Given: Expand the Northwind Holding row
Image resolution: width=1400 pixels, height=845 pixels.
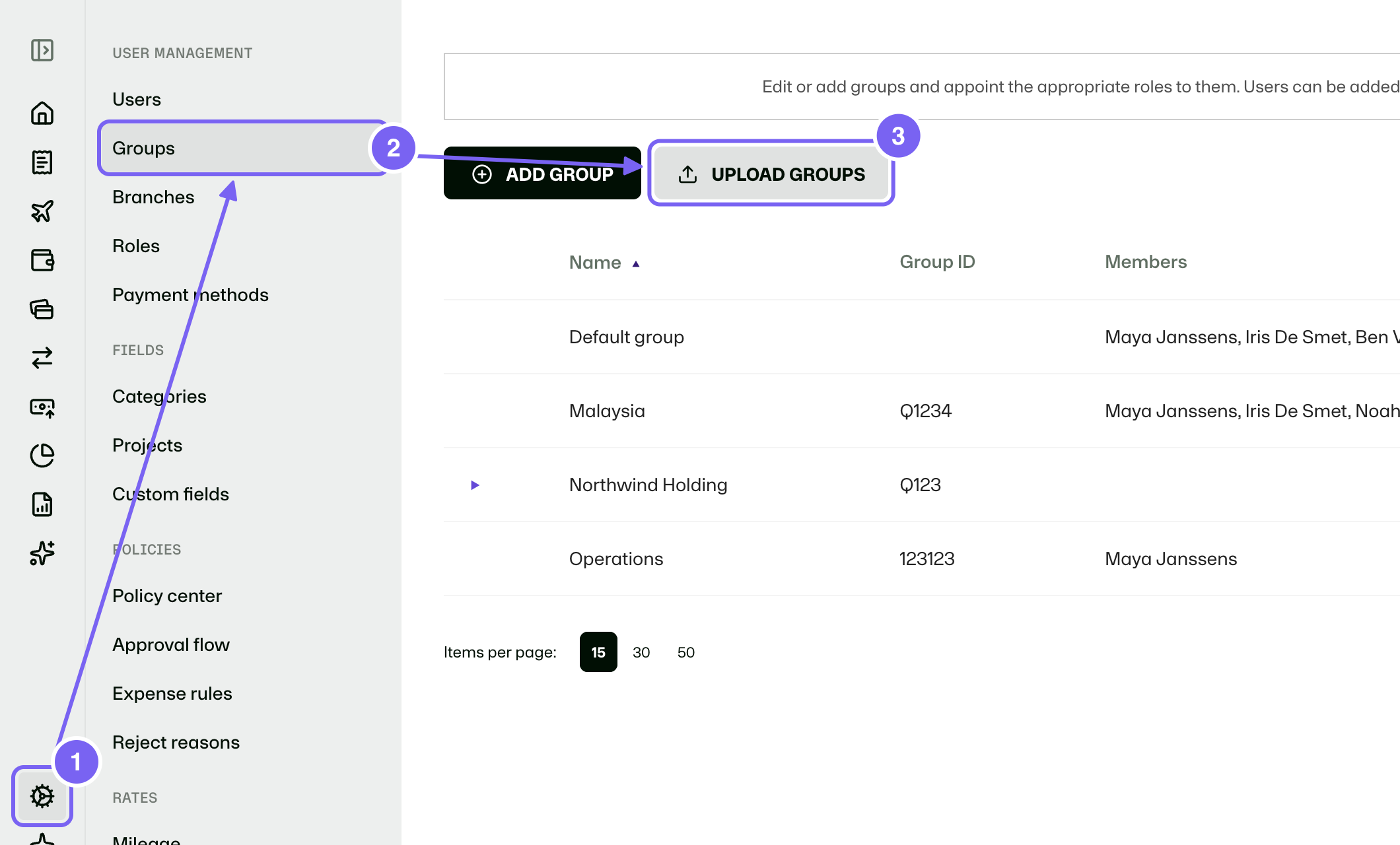Looking at the screenshot, I should point(475,485).
